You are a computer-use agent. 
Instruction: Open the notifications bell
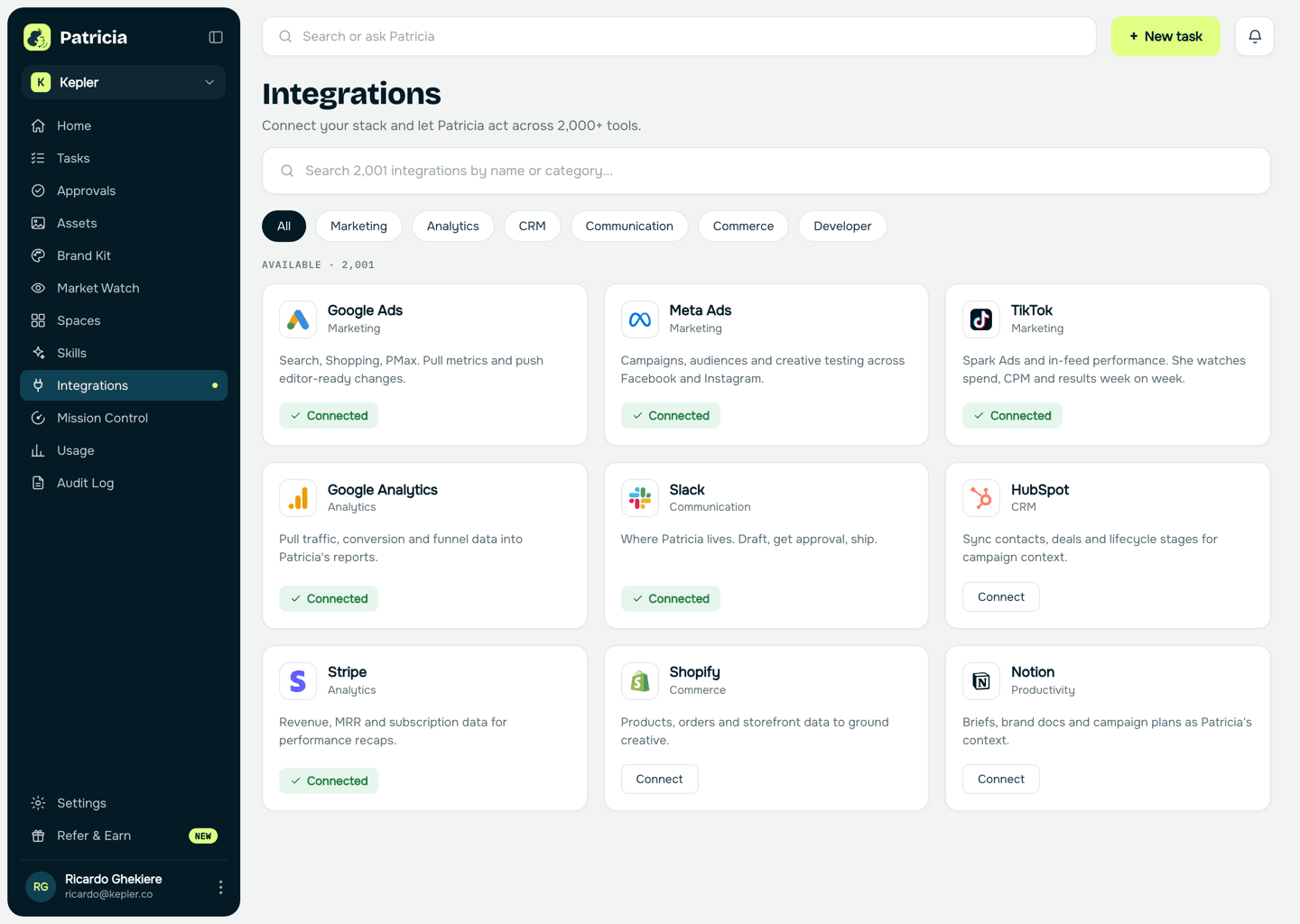point(1255,36)
